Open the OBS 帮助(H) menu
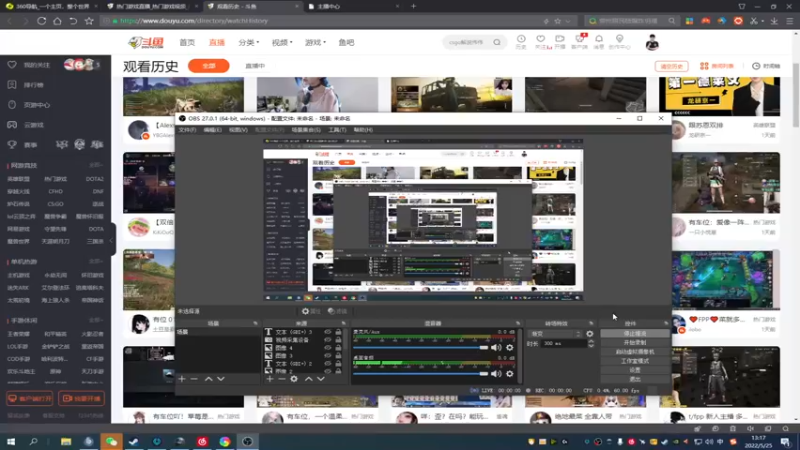 (x=363, y=130)
